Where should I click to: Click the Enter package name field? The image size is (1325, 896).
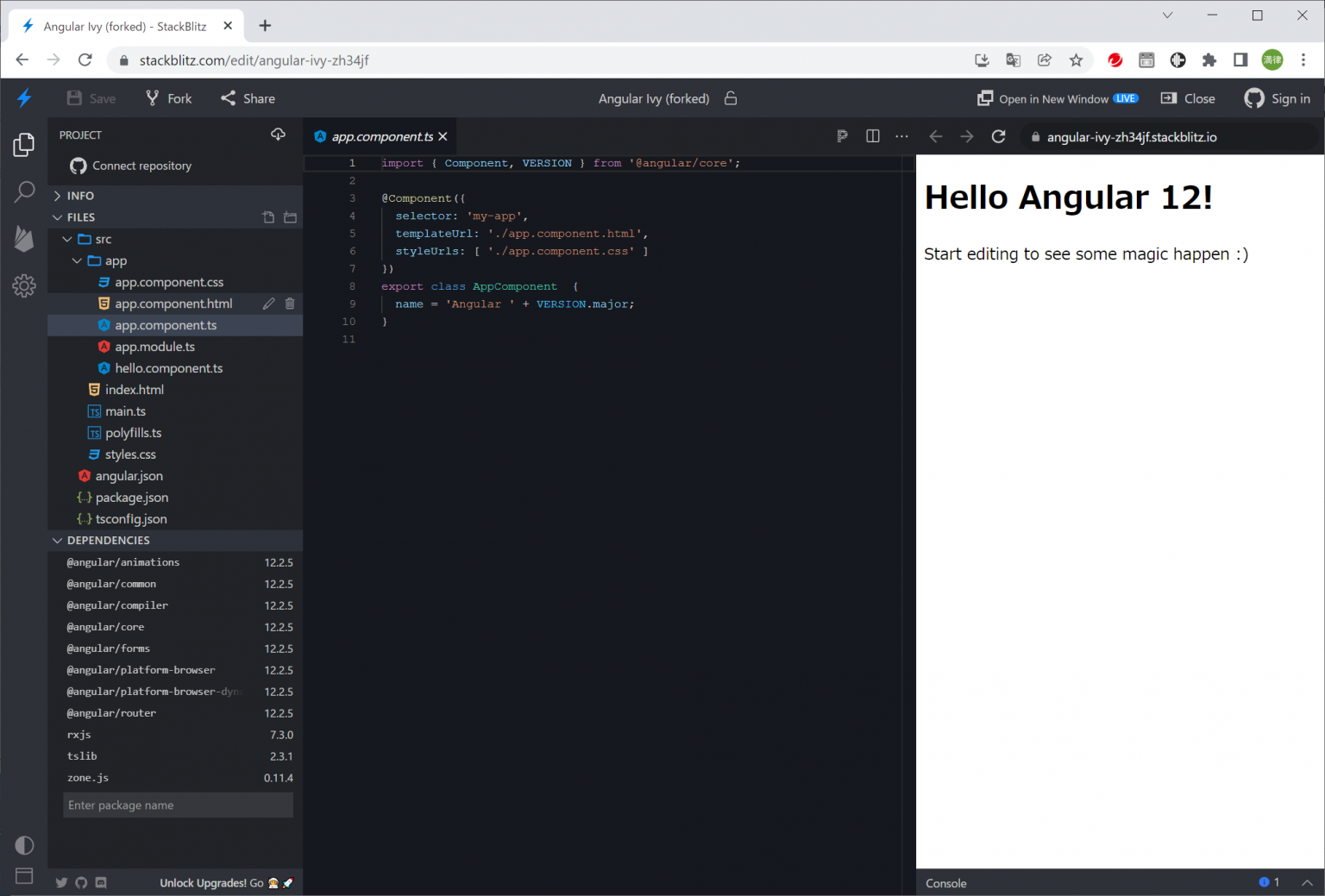178,805
